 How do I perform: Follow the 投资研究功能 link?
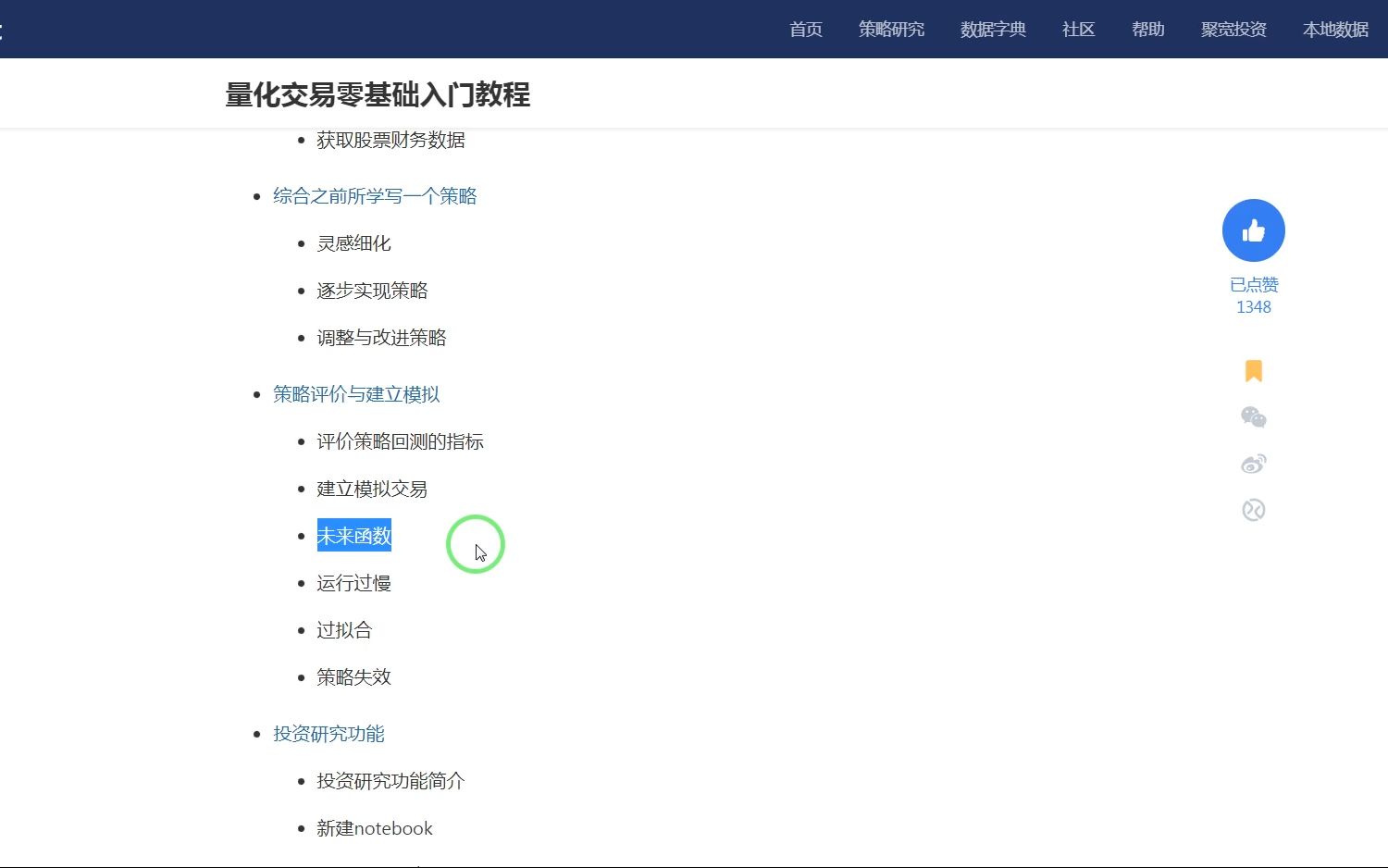coord(328,734)
